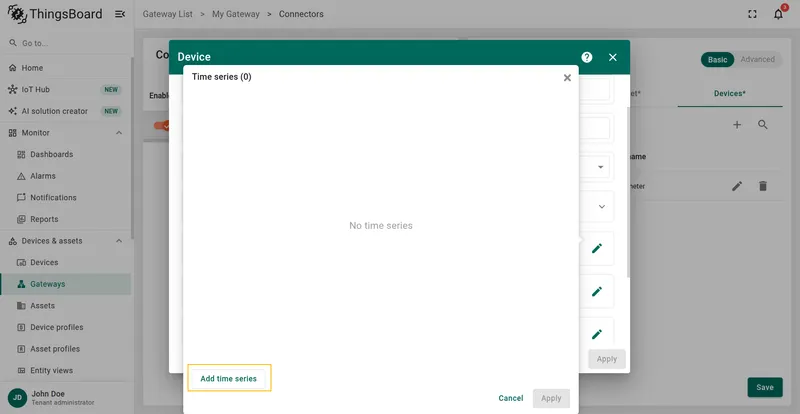Open the Device dialog help icon
The height and width of the screenshot is (414, 800).
pyautogui.click(x=587, y=57)
